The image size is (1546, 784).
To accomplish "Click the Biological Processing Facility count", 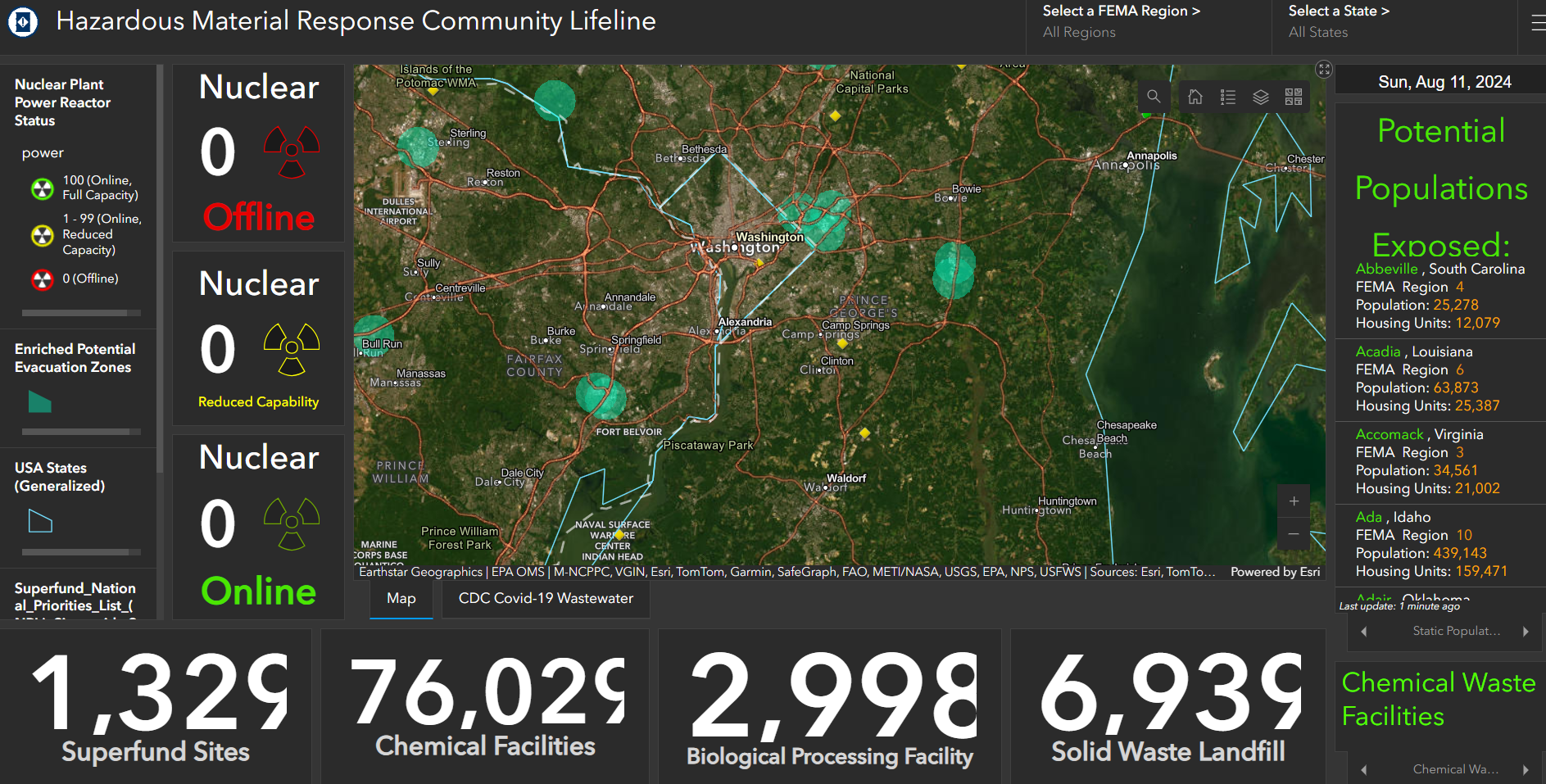I will (x=830, y=706).
